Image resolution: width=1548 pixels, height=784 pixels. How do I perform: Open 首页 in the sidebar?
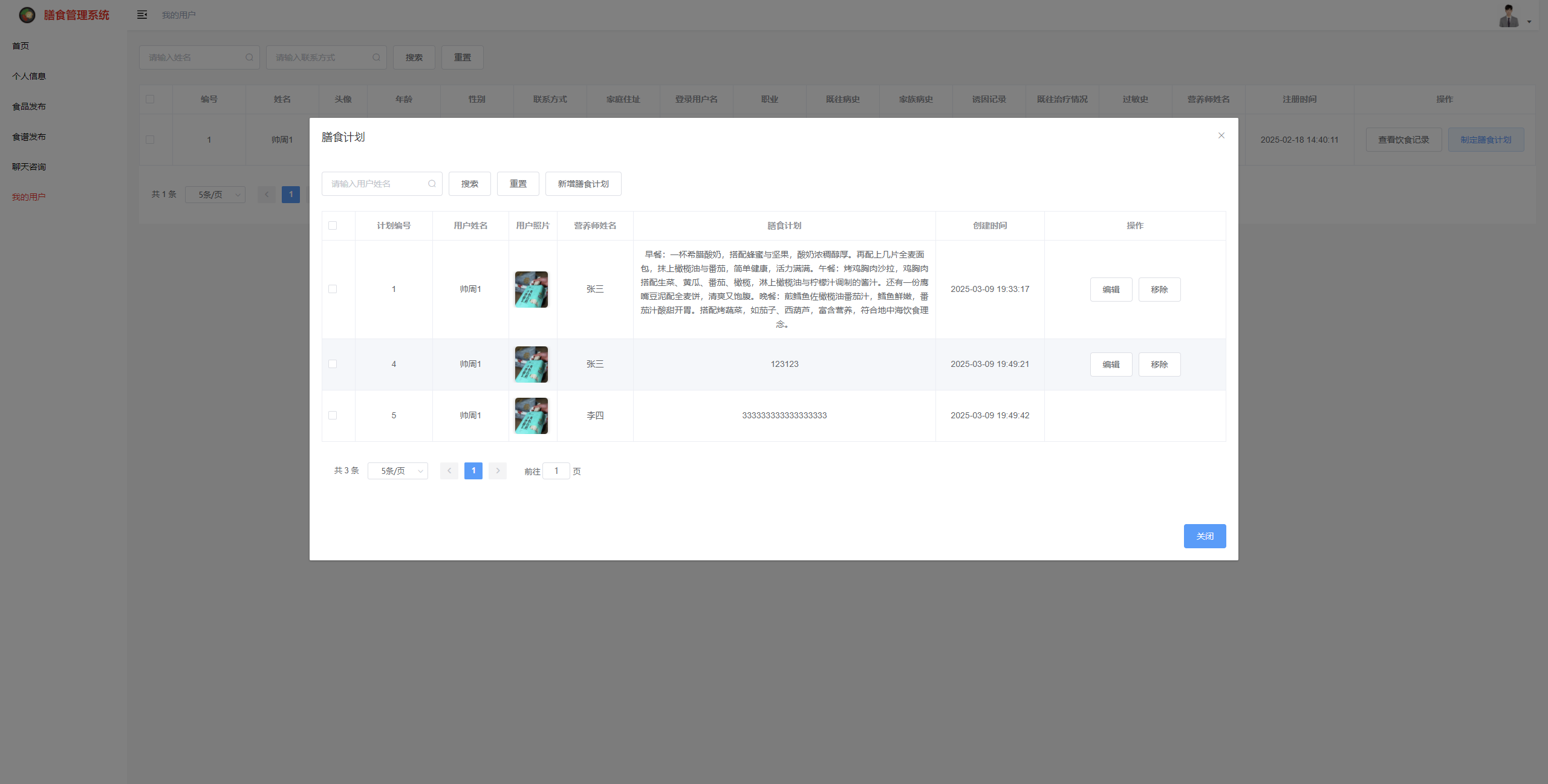coord(63,46)
